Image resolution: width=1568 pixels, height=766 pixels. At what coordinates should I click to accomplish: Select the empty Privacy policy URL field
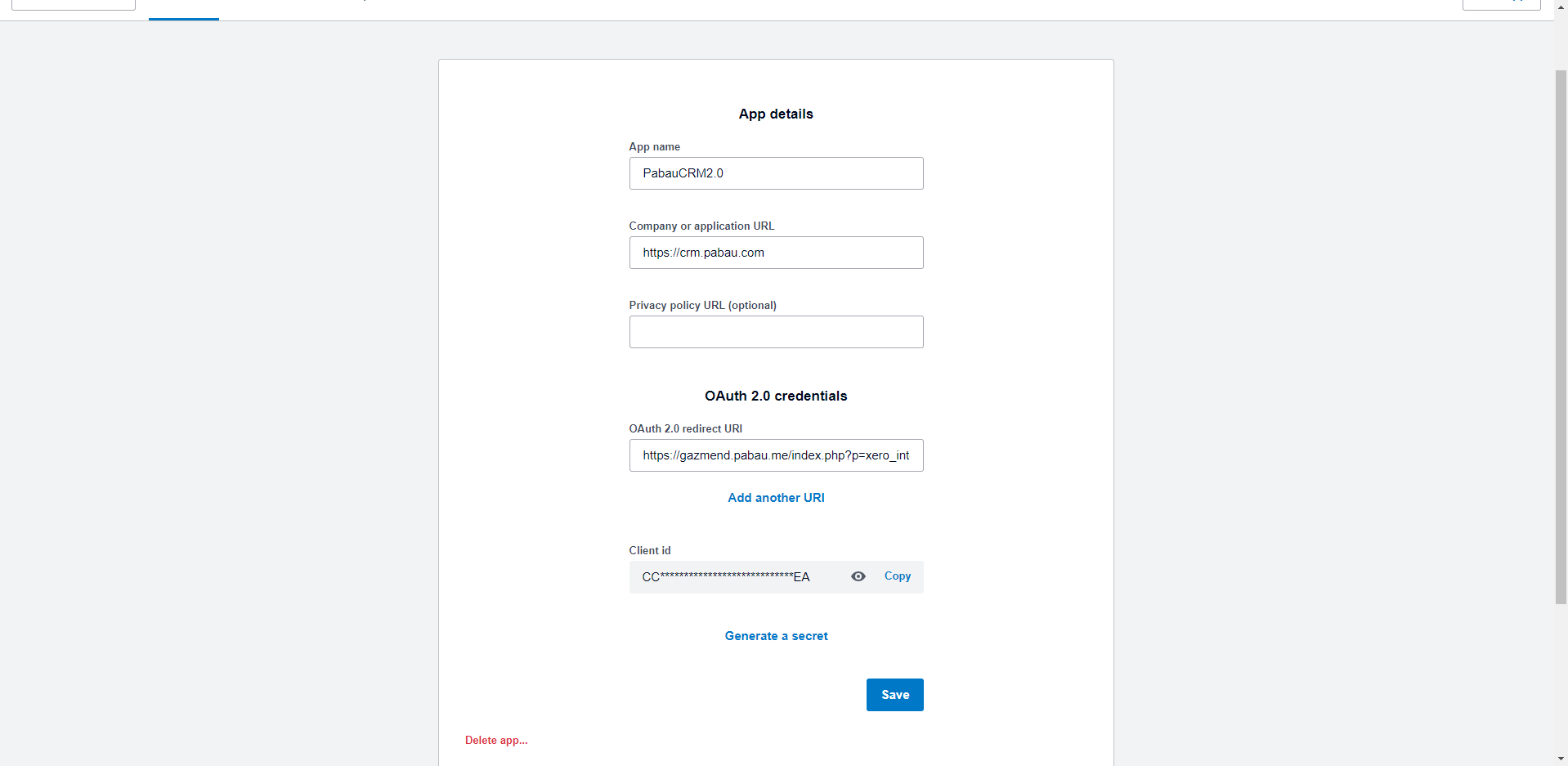pyautogui.click(x=776, y=332)
